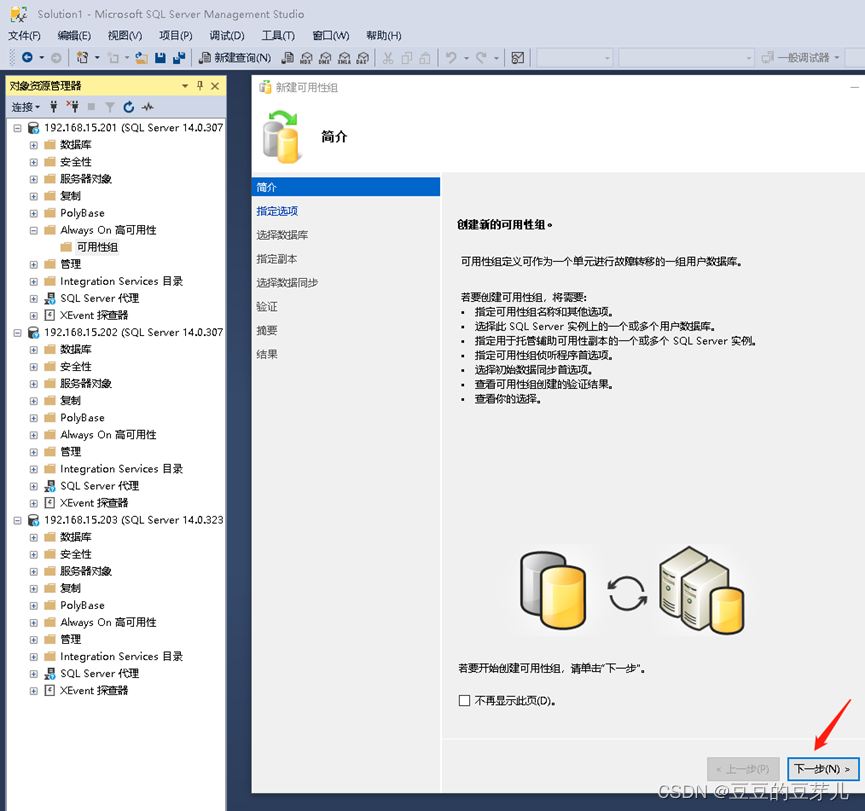Go to the 指定选项 wizard step
This screenshot has width=865, height=811.
click(277, 211)
